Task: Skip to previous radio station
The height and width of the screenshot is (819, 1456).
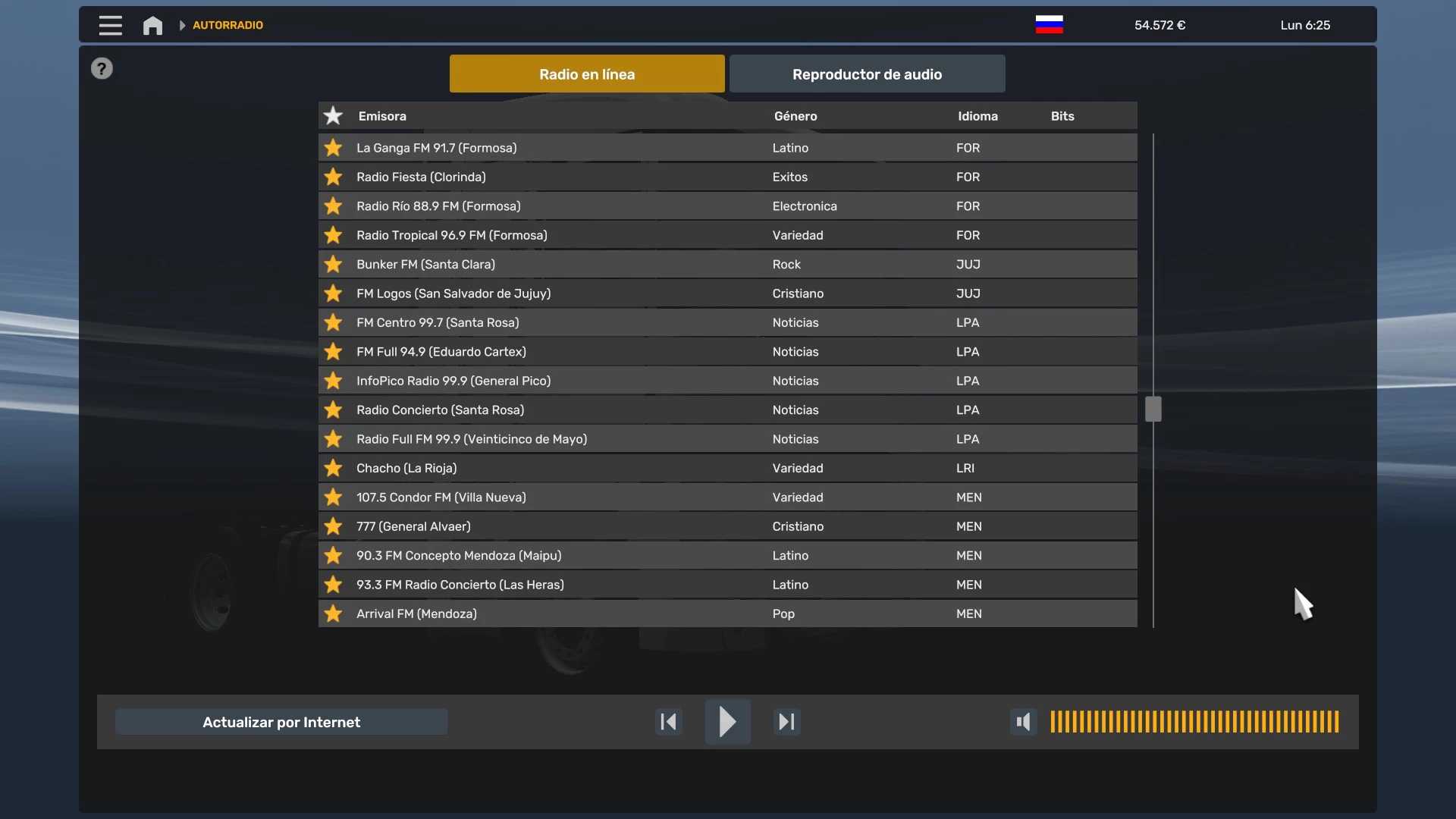Action: pyautogui.click(x=668, y=721)
